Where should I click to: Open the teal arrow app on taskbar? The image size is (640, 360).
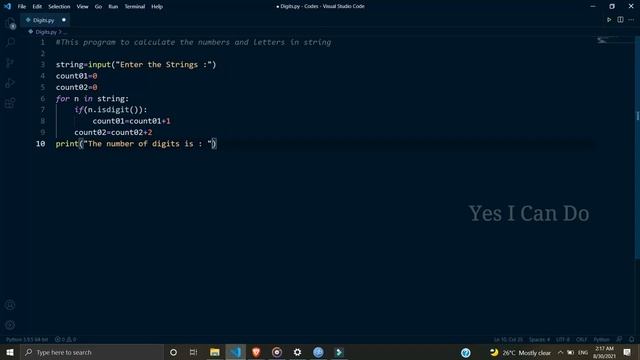[x=339, y=352]
